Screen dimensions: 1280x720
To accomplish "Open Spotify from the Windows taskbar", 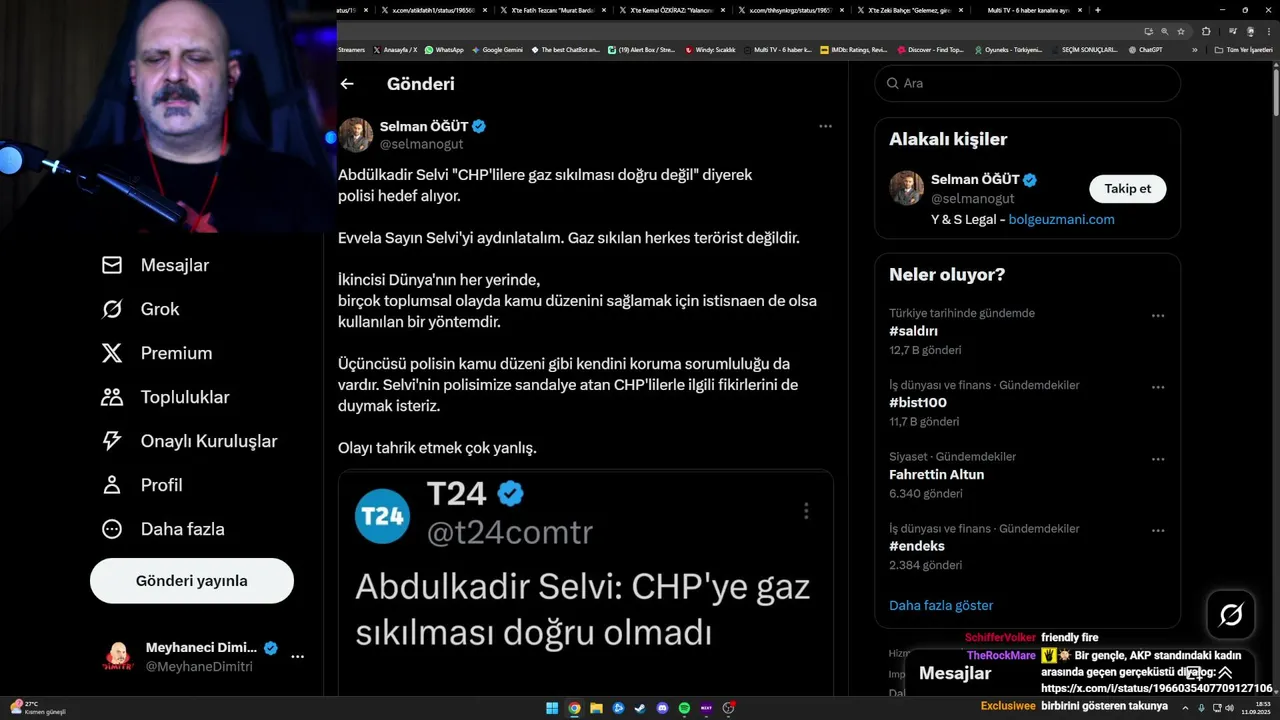I will pyautogui.click(x=684, y=708).
